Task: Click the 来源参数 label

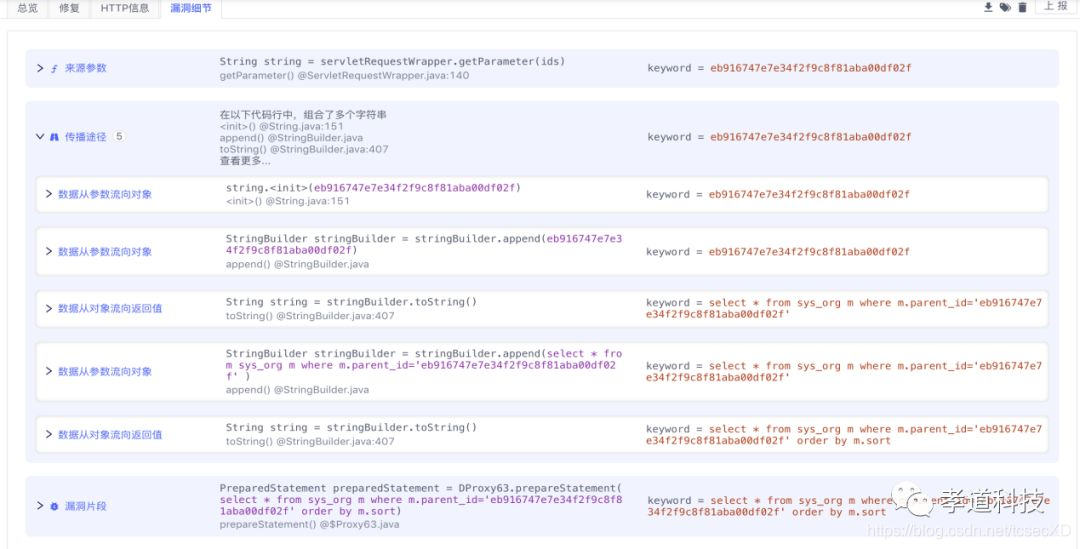Action: click(85, 68)
